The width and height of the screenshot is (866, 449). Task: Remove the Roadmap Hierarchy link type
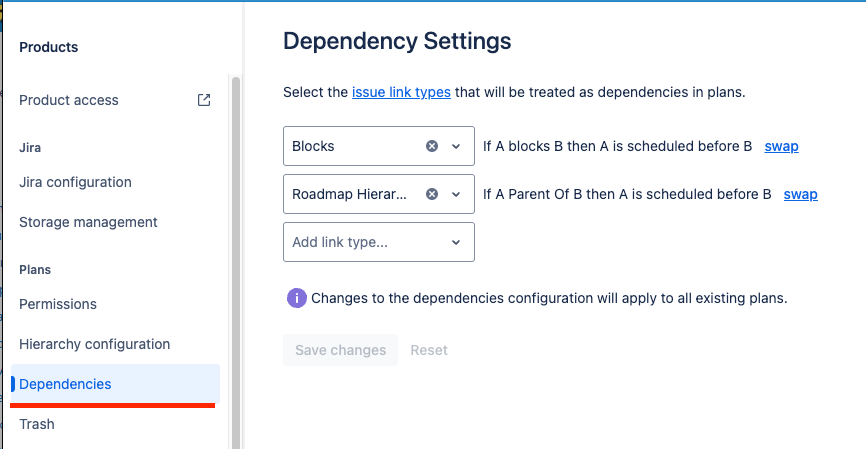pos(432,194)
